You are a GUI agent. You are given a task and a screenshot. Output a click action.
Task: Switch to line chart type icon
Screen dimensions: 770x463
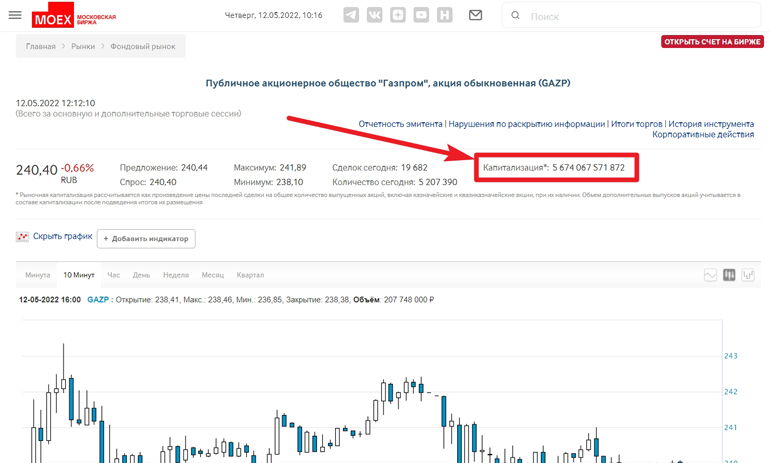(710, 275)
